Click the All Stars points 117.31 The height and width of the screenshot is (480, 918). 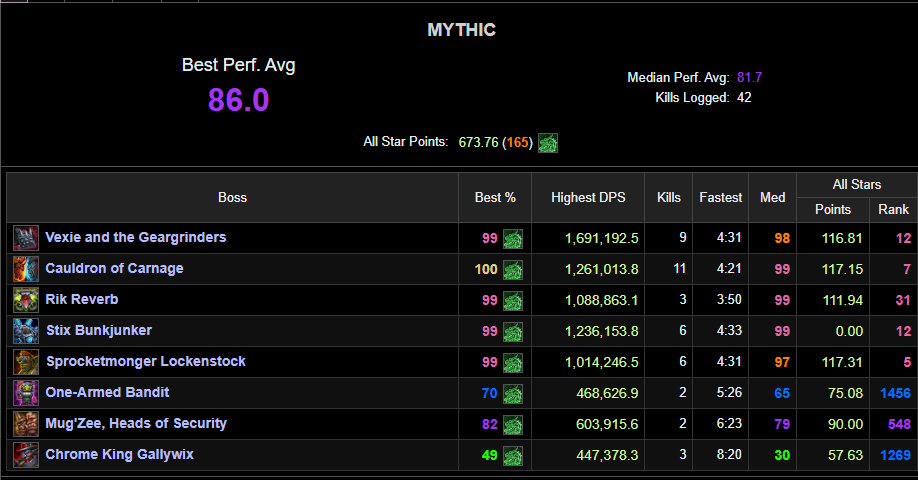[x=842, y=362]
